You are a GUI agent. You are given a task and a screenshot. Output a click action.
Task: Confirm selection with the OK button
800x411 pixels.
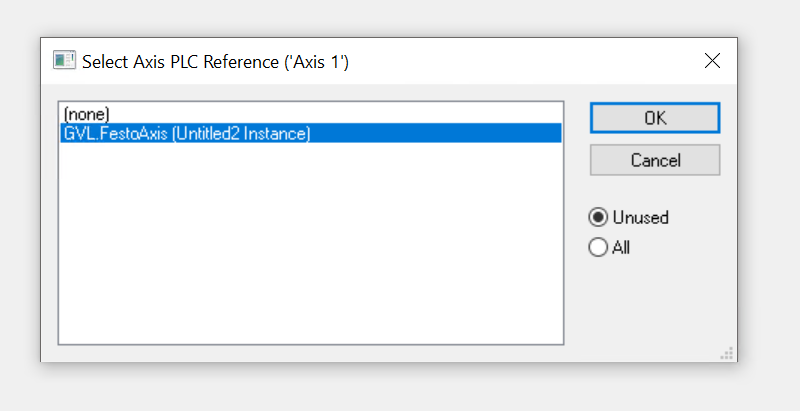coord(655,118)
